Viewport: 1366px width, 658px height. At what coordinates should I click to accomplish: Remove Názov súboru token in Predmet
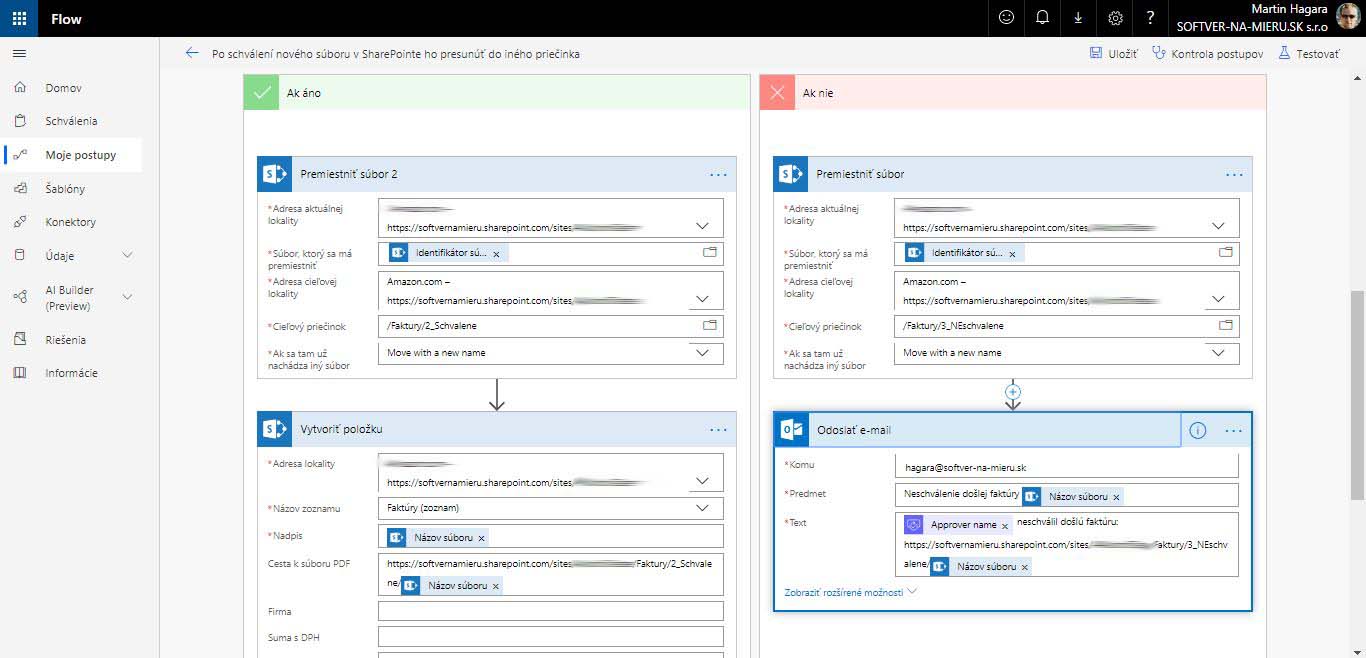click(x=1117, y=497)
